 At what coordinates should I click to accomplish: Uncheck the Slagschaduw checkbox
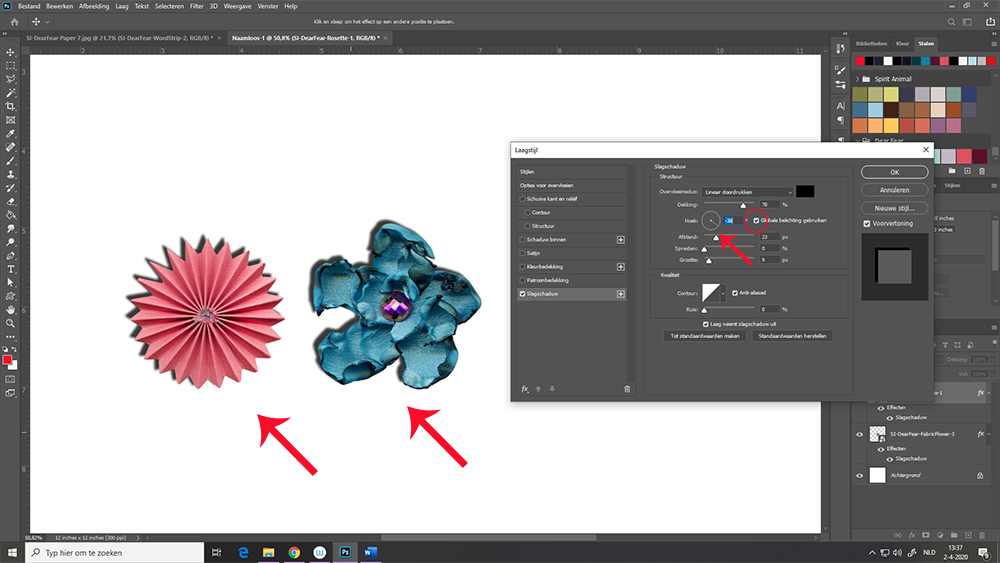522,294
